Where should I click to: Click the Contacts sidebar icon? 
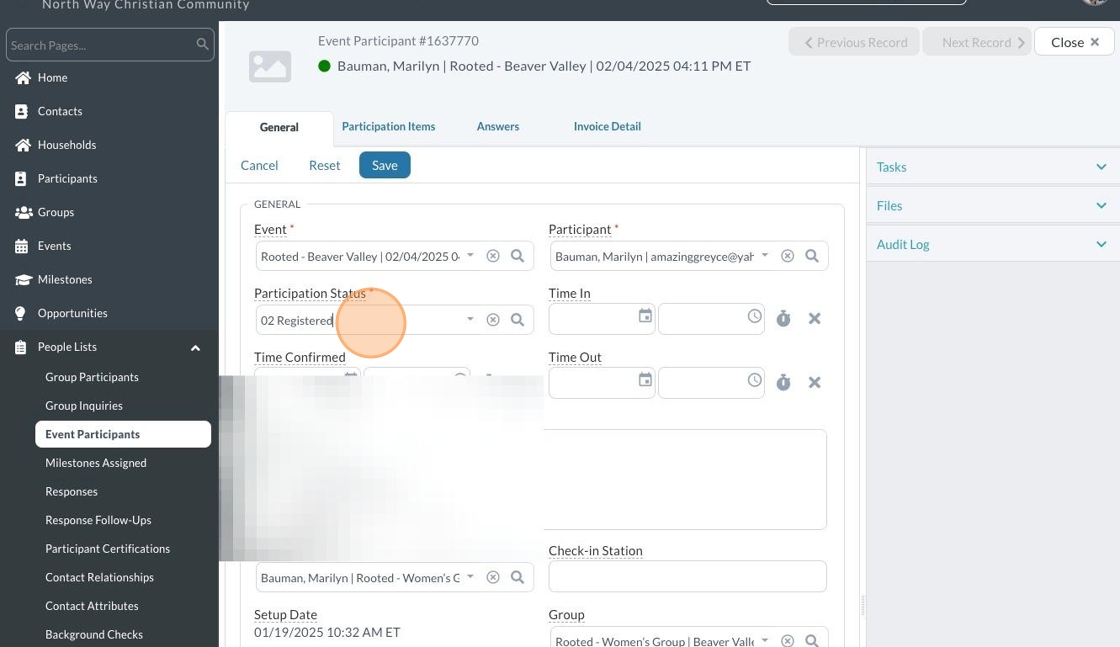point(21,111)
